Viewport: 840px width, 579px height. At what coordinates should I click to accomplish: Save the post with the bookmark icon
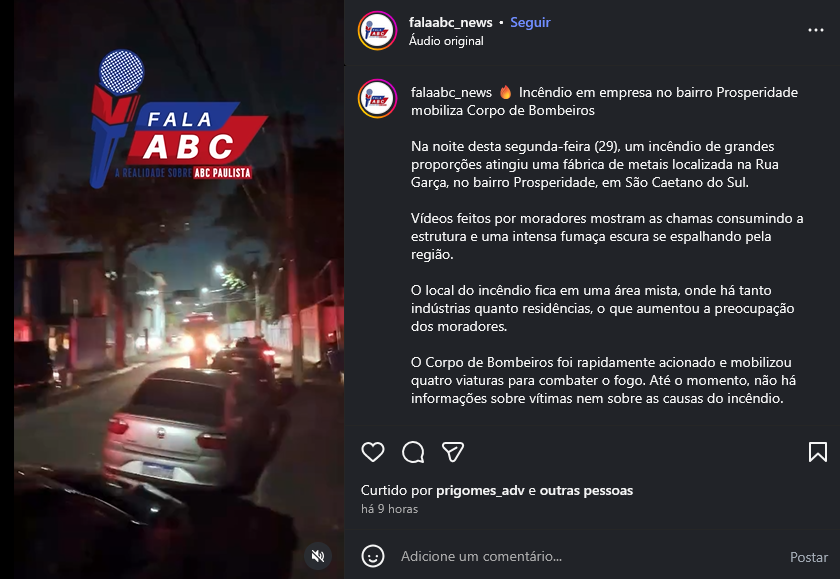pos(818,452)
